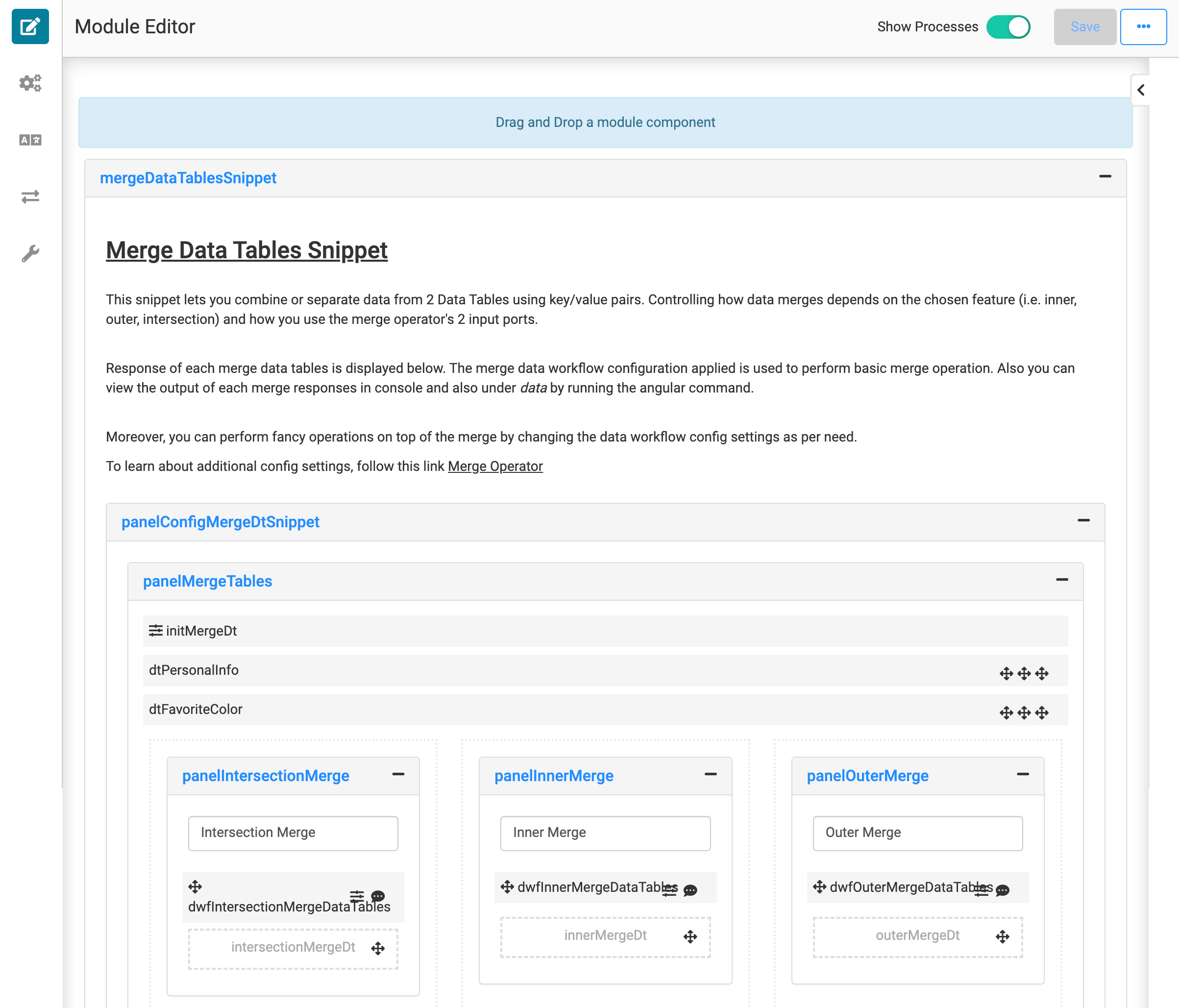Viewport: 1179px width, 1008px height.
Task: Toggle the Show Processes switch
Action: click(1007, 27)
